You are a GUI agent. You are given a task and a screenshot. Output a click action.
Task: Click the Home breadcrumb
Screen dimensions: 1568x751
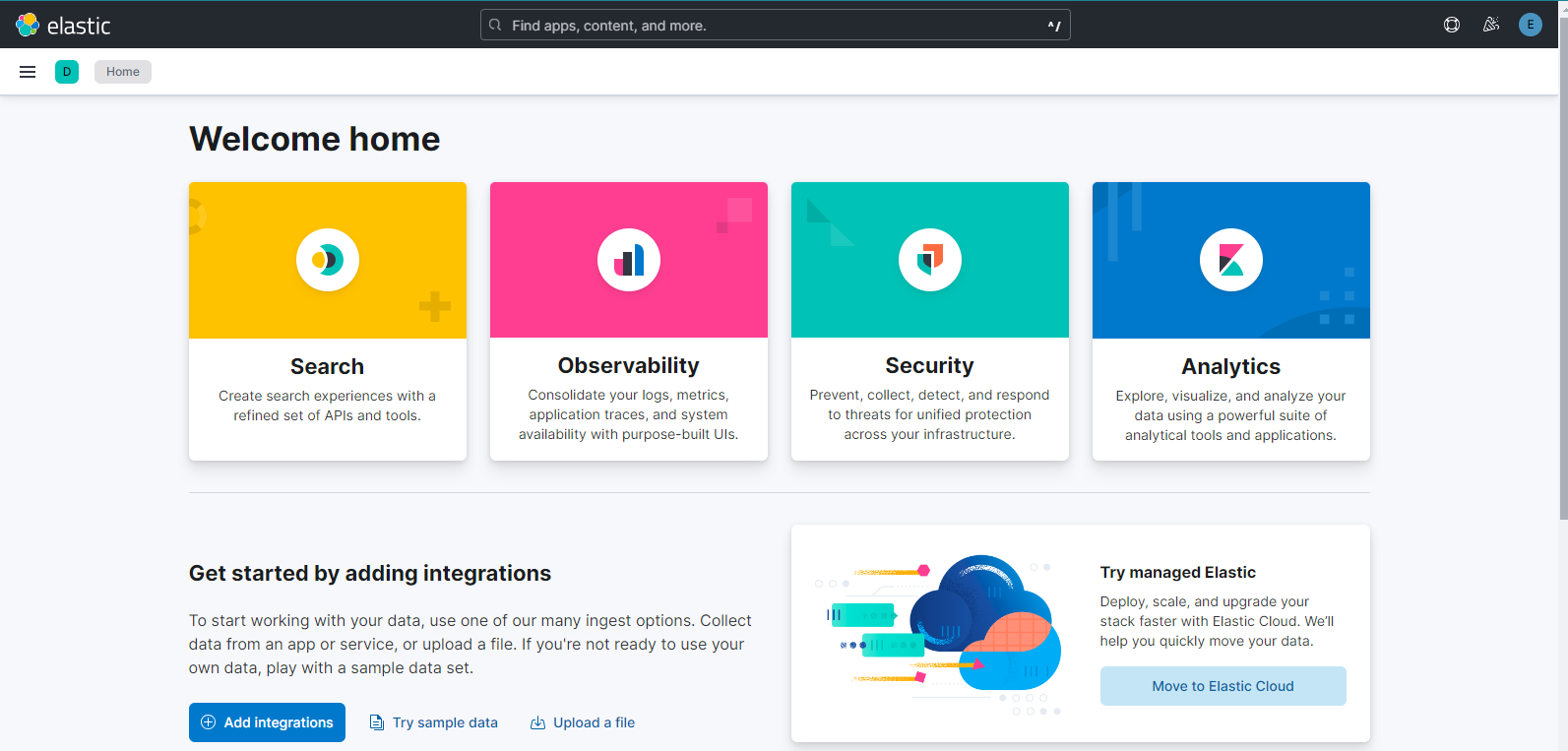123,72
